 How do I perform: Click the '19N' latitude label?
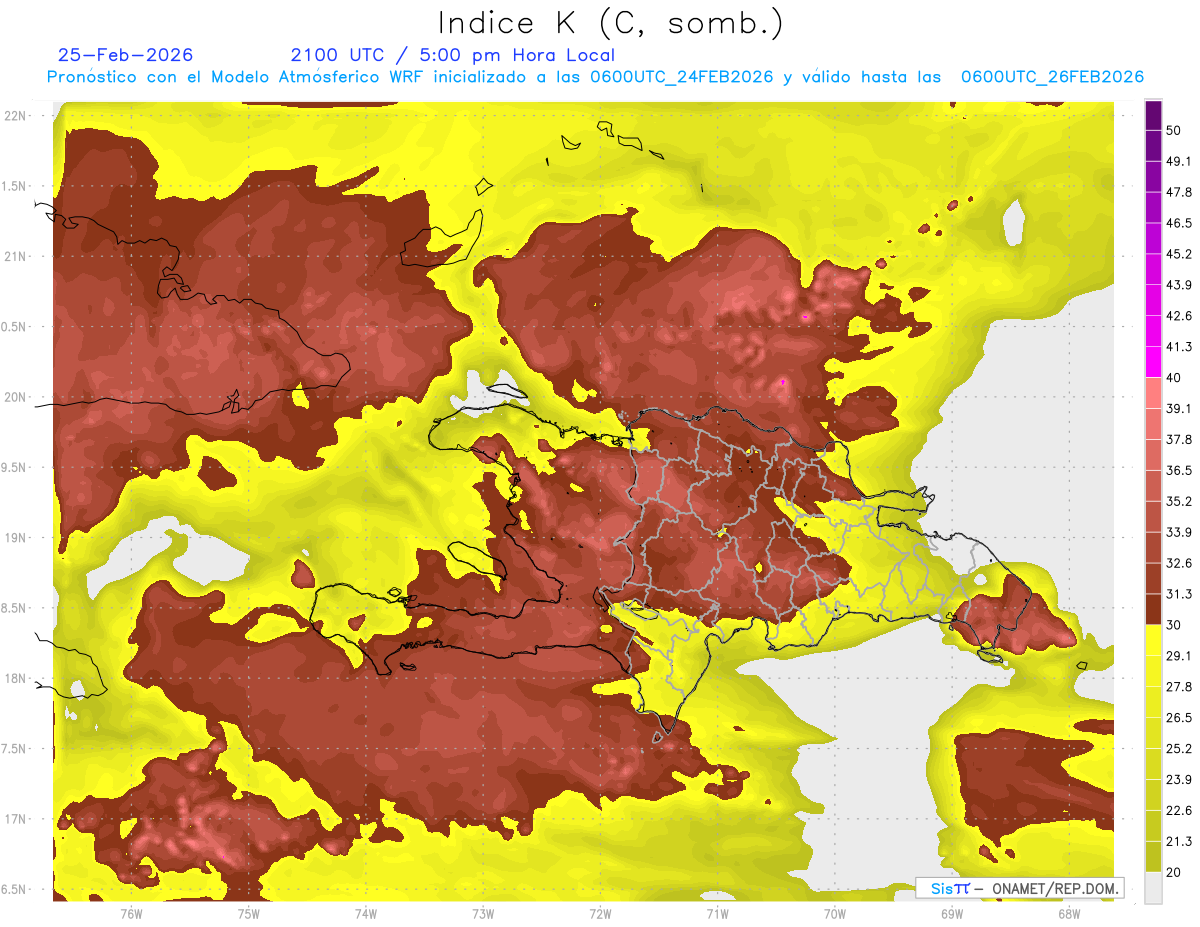pos(16,538)
